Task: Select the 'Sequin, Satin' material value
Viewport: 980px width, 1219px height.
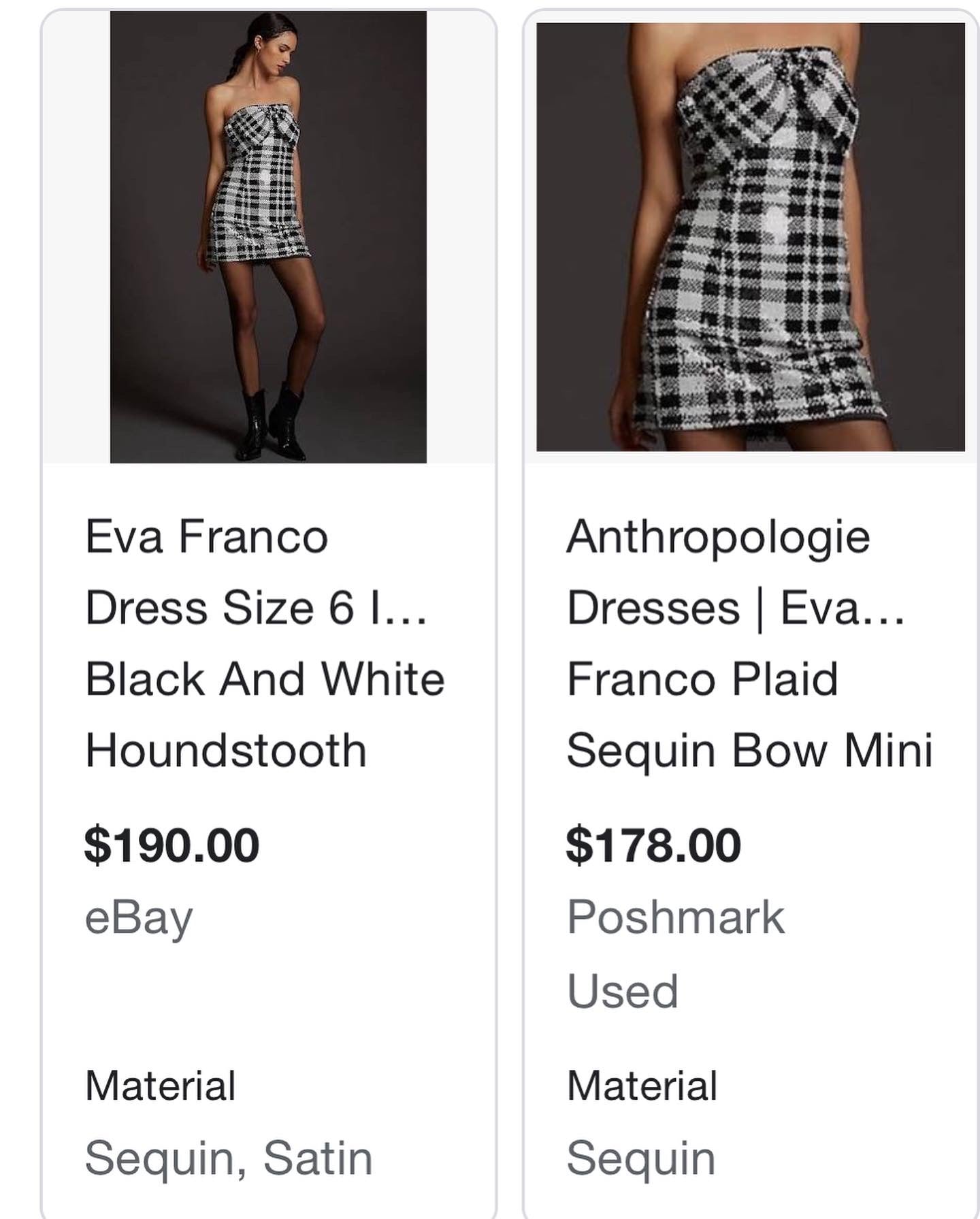Action: point(229,1158)
